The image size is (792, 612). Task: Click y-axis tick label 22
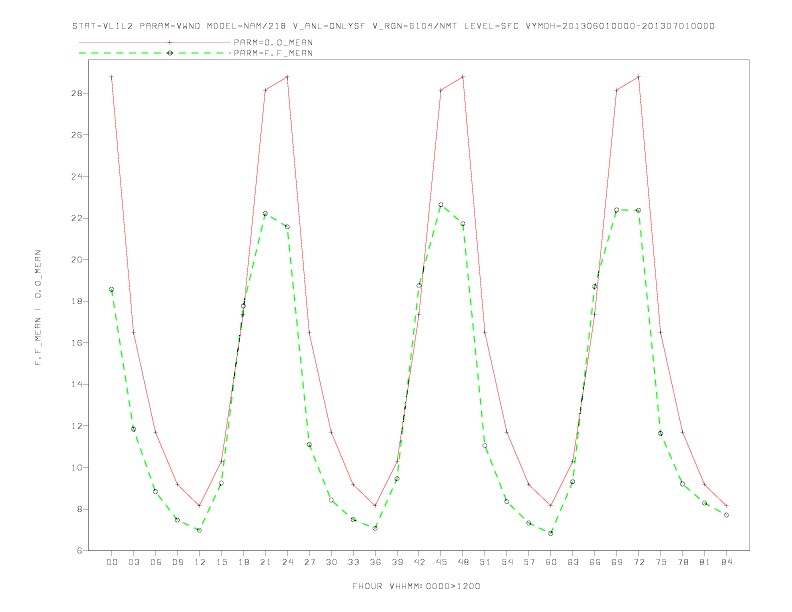click(x=77, y=218)
